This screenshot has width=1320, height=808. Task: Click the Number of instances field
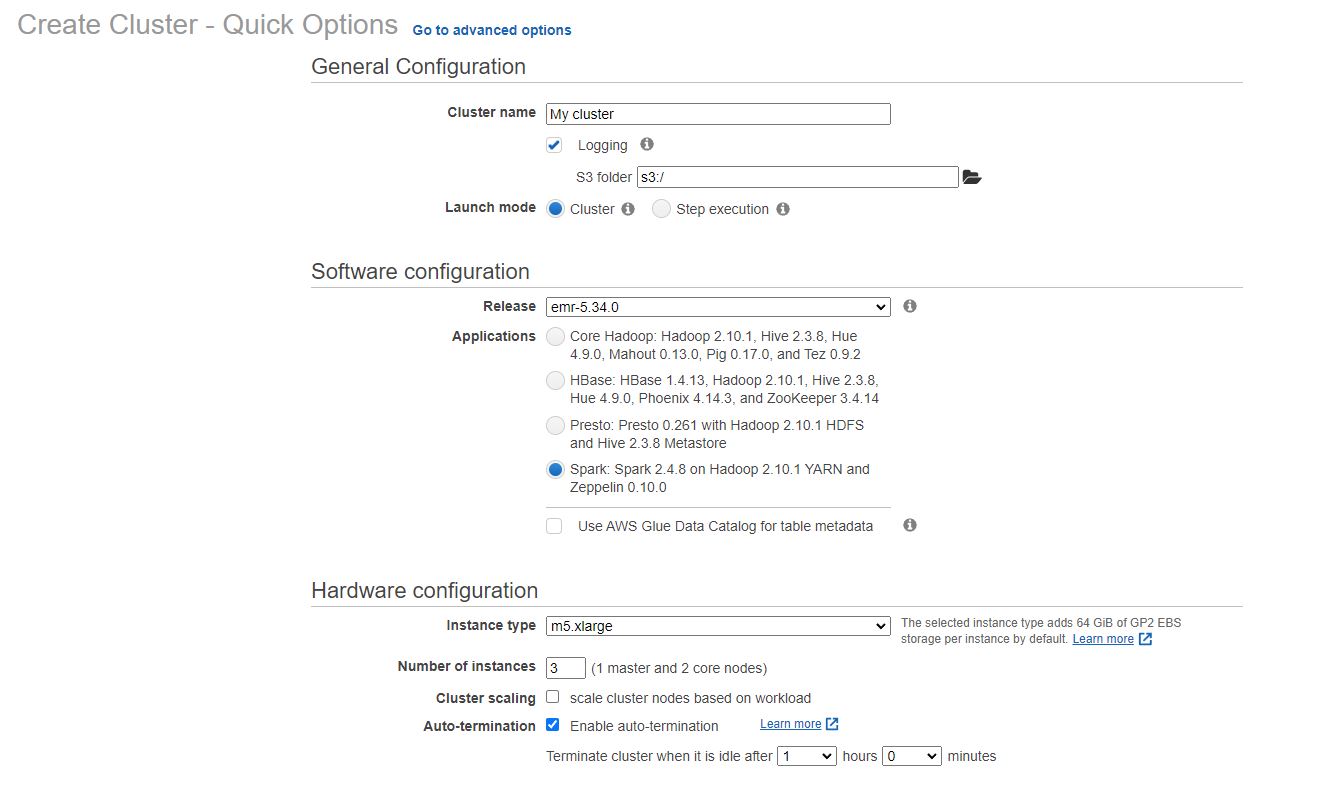pyautogui.click(x=565, y=667)
